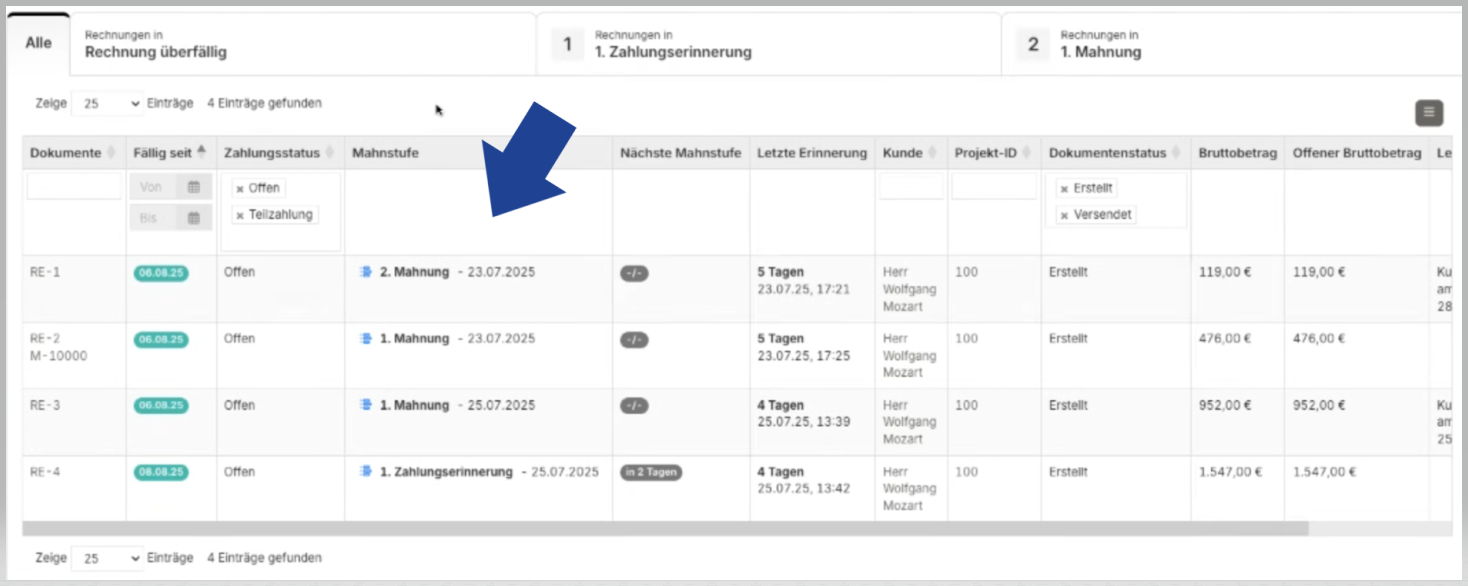Click the document icon beside 1. Zahlungserinnerung

366,472
